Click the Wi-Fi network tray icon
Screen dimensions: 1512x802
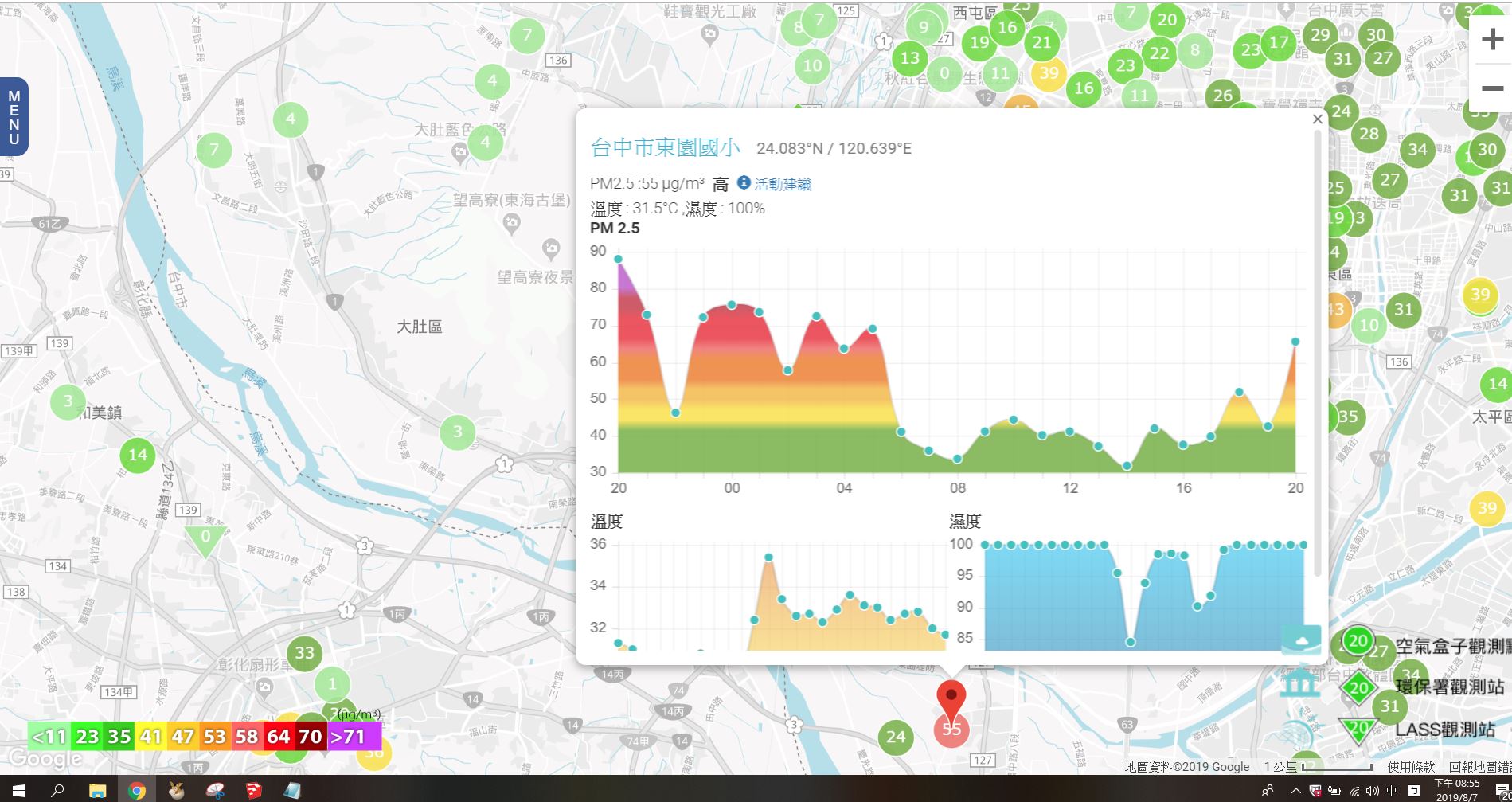(x=1354, y=791)
